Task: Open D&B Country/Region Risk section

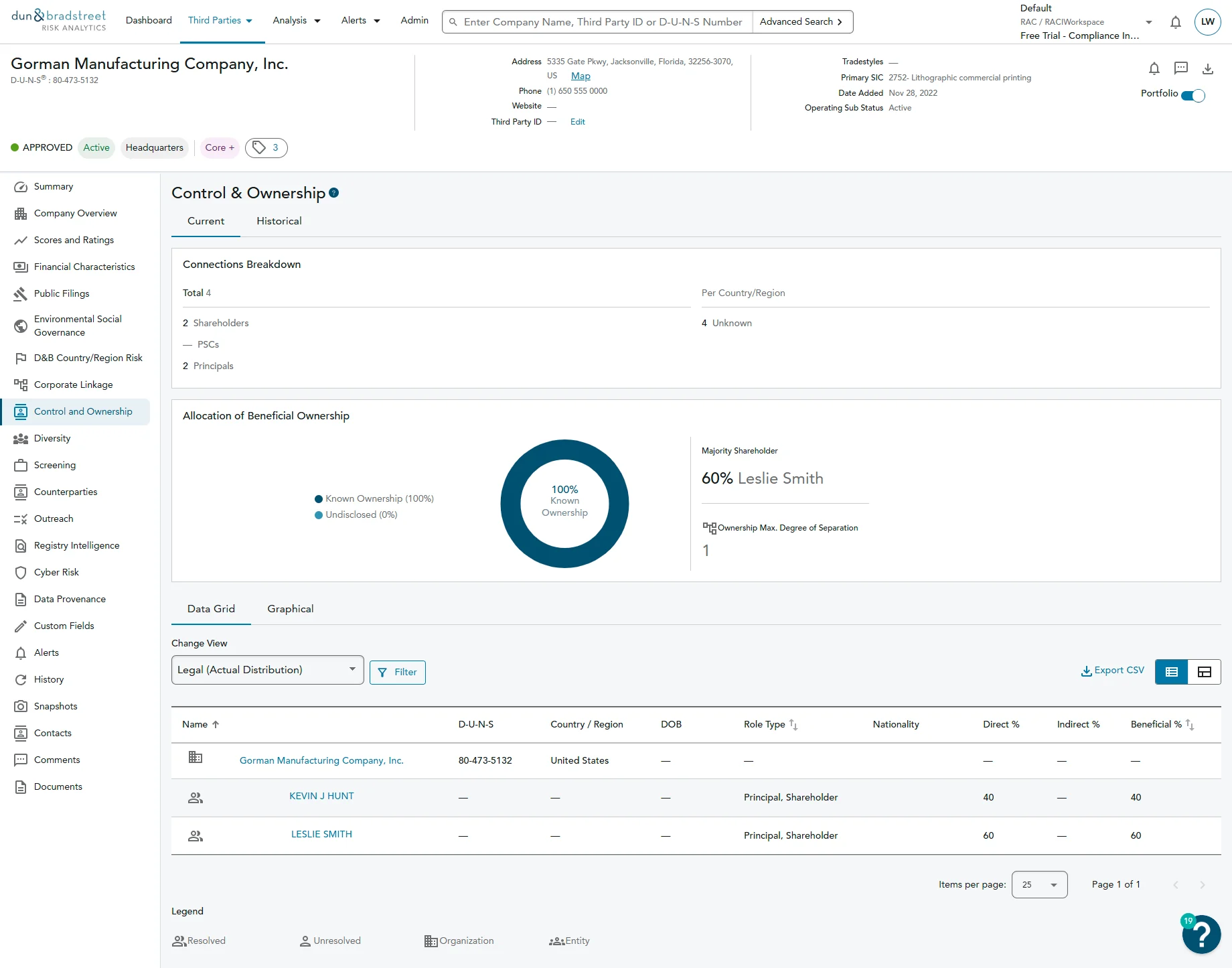Action: click(x=88, y=358)
